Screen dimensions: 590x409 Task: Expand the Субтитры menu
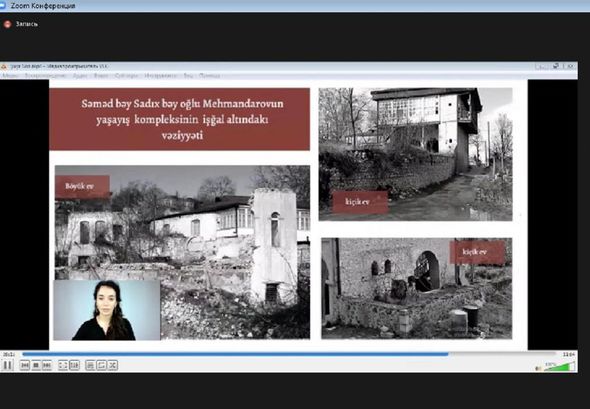[x=126, y=76]
